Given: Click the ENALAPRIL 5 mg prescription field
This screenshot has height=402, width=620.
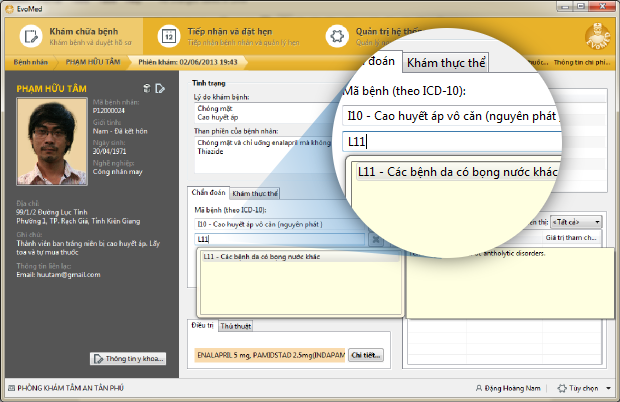Looking at the screenshot, I should [270, 355].
